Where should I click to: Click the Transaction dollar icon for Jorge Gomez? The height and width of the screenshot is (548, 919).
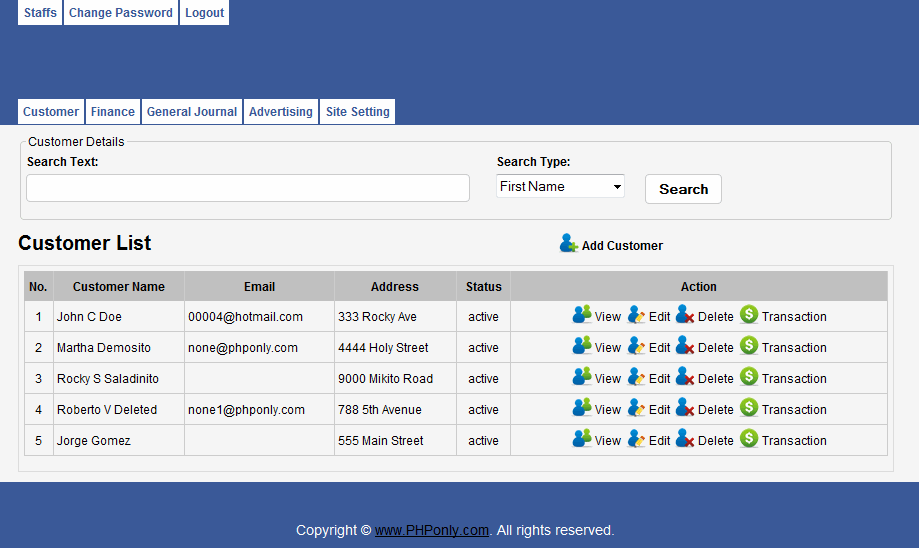point(748,439)
